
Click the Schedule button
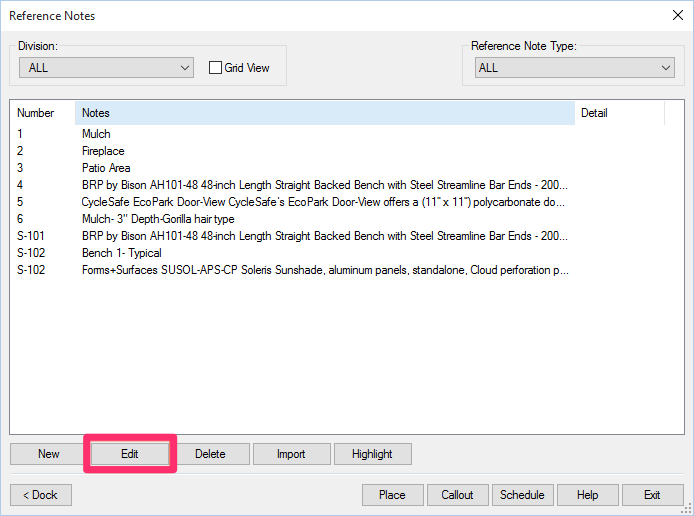coord(523,495)
